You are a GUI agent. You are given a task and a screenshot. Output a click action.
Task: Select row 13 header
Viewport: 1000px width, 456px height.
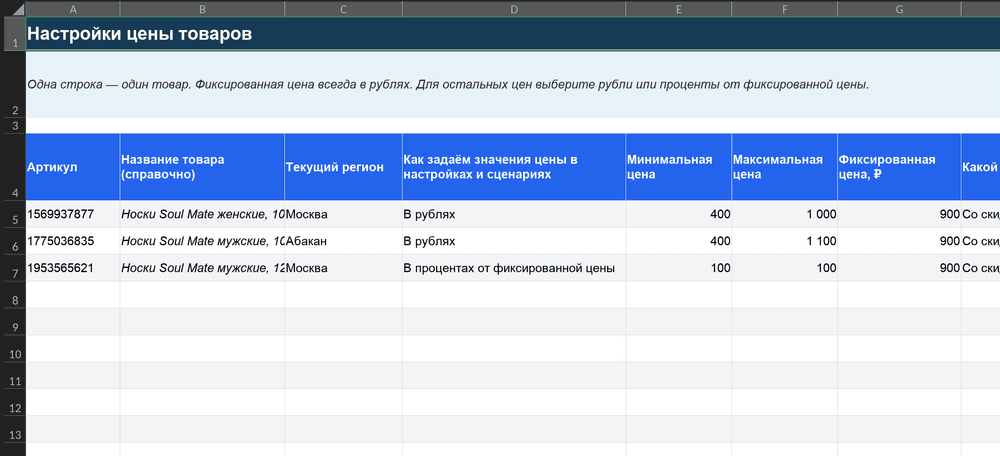13,429
